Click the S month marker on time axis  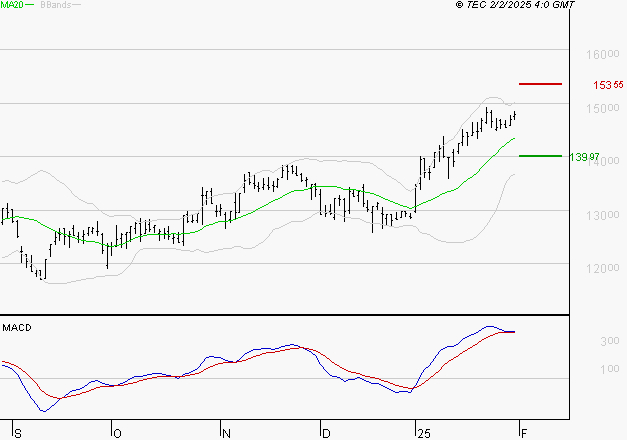[x=18, y=434]
